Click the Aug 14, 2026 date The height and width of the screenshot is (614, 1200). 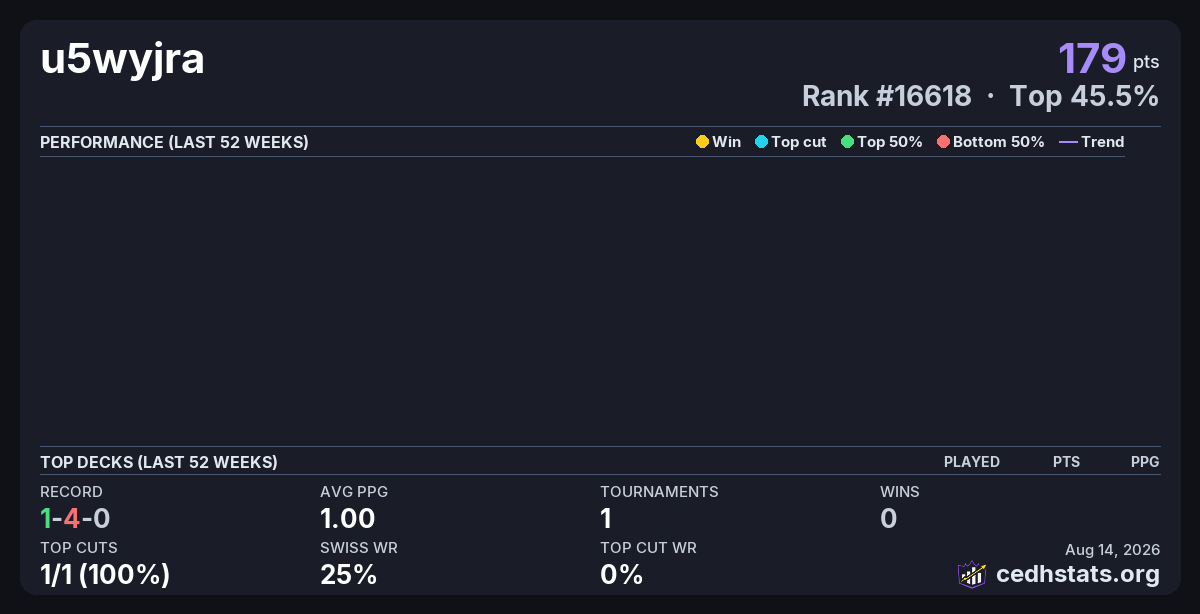[1113, 549]
